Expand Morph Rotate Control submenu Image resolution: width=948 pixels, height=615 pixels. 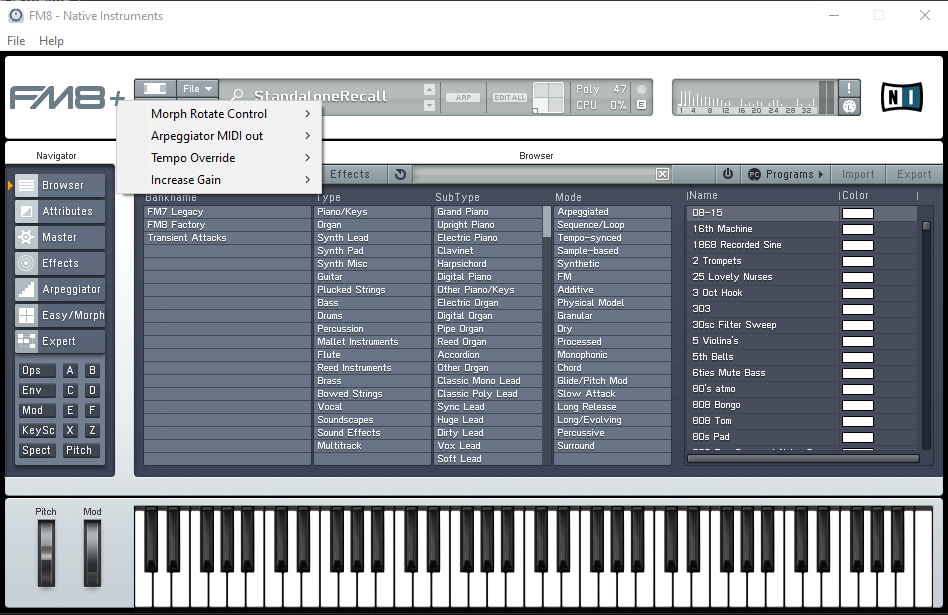click(219, 114)
